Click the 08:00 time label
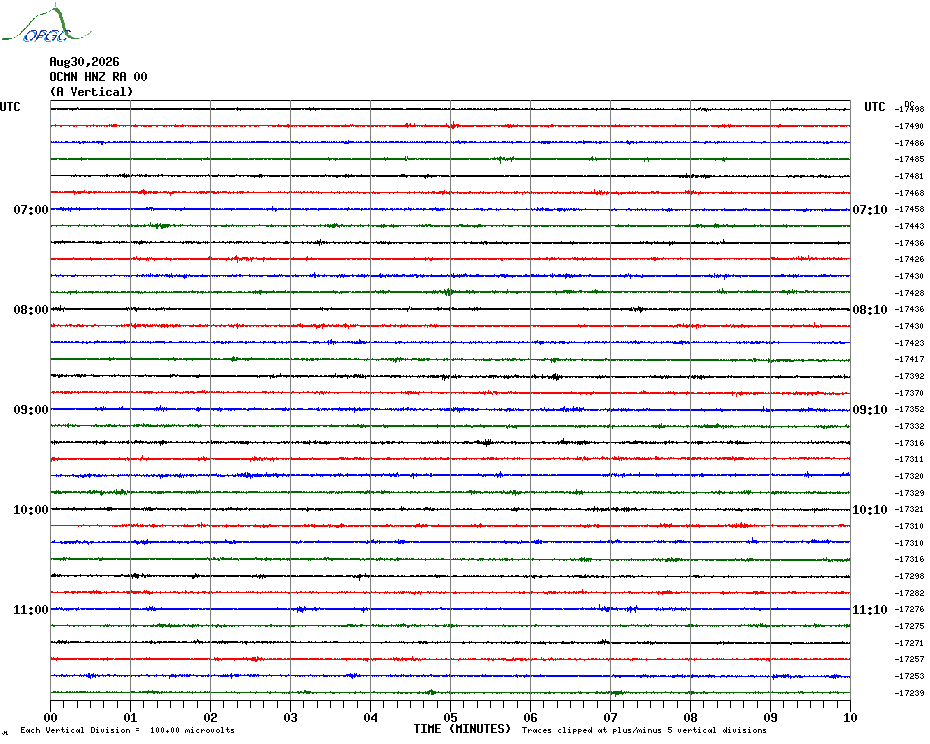 pos(31,310)
